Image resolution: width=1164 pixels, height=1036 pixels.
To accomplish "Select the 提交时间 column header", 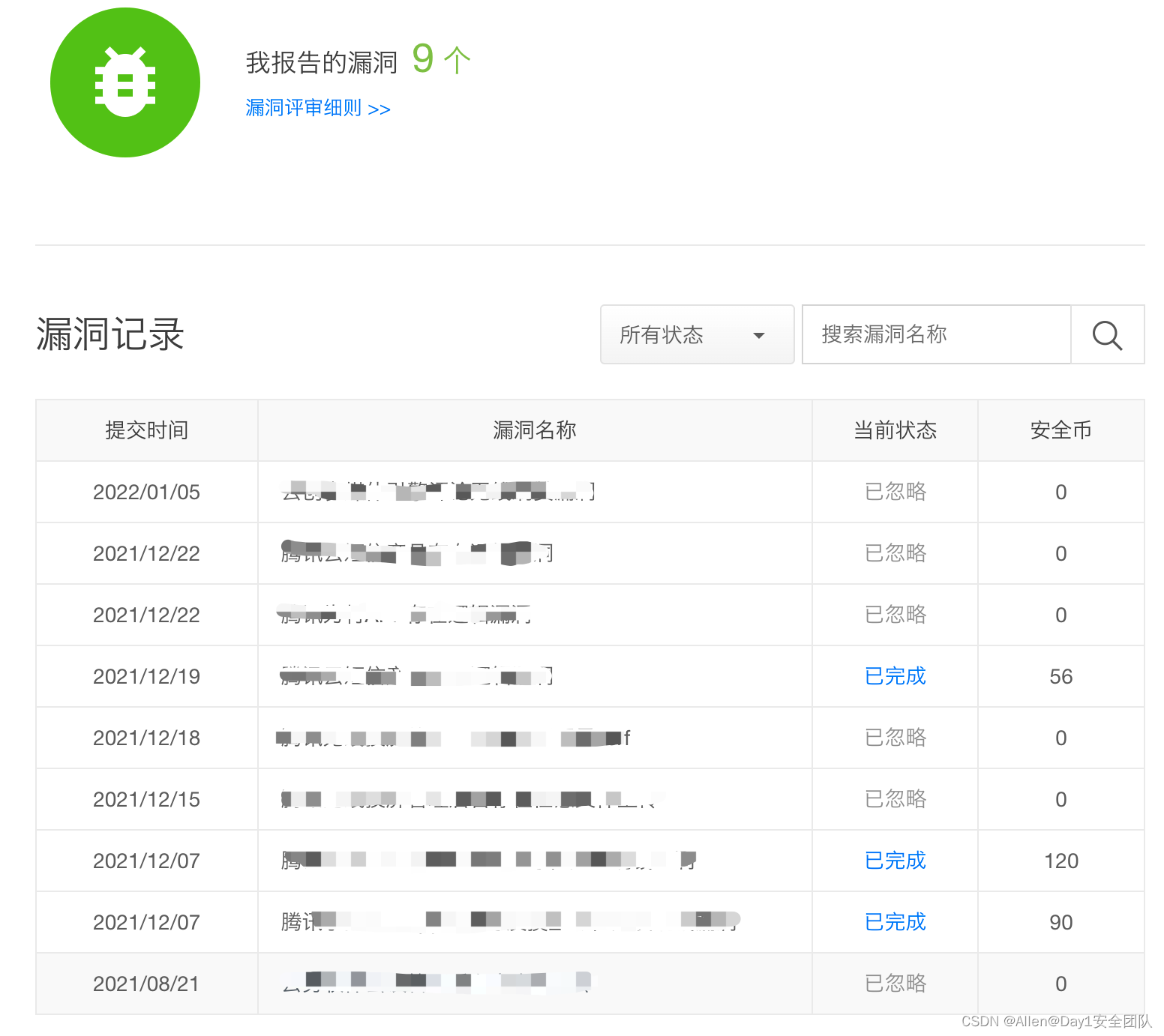I will 147,430.
